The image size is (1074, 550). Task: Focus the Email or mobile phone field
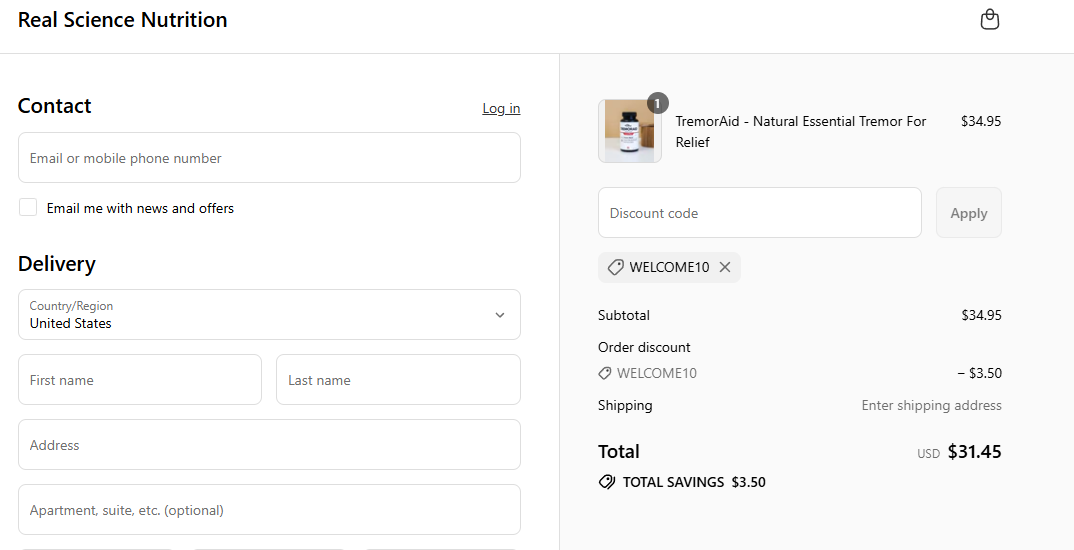pyautogui.click(x=269, y=158)
